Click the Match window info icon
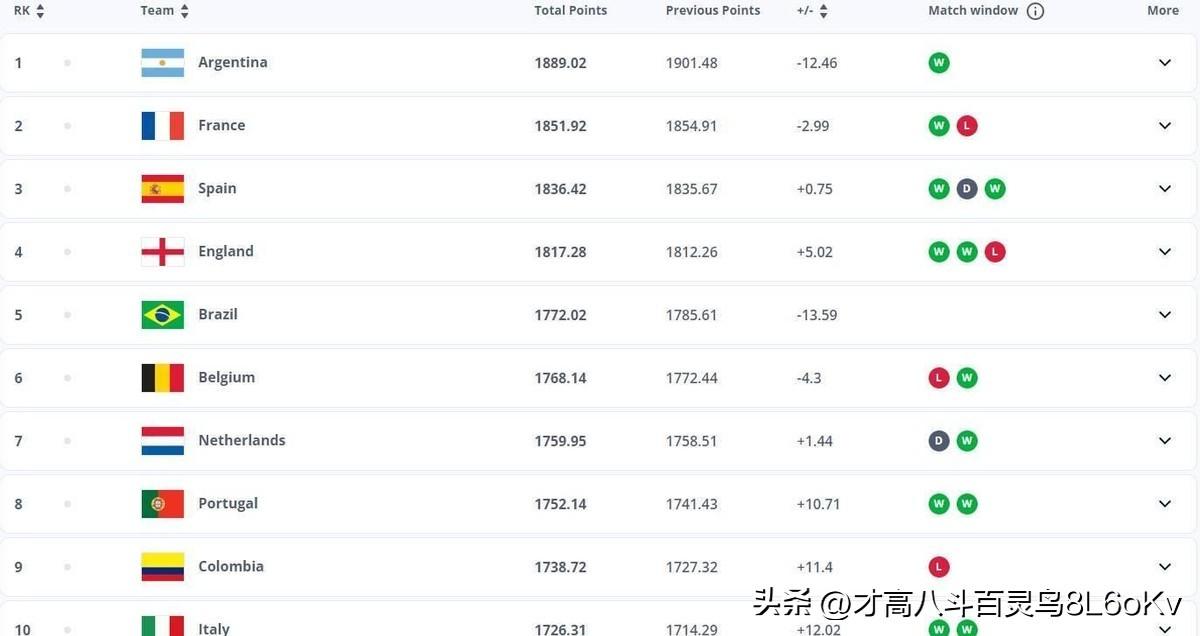Screen dimensions: 1200x636 [x=1035, y=11]
